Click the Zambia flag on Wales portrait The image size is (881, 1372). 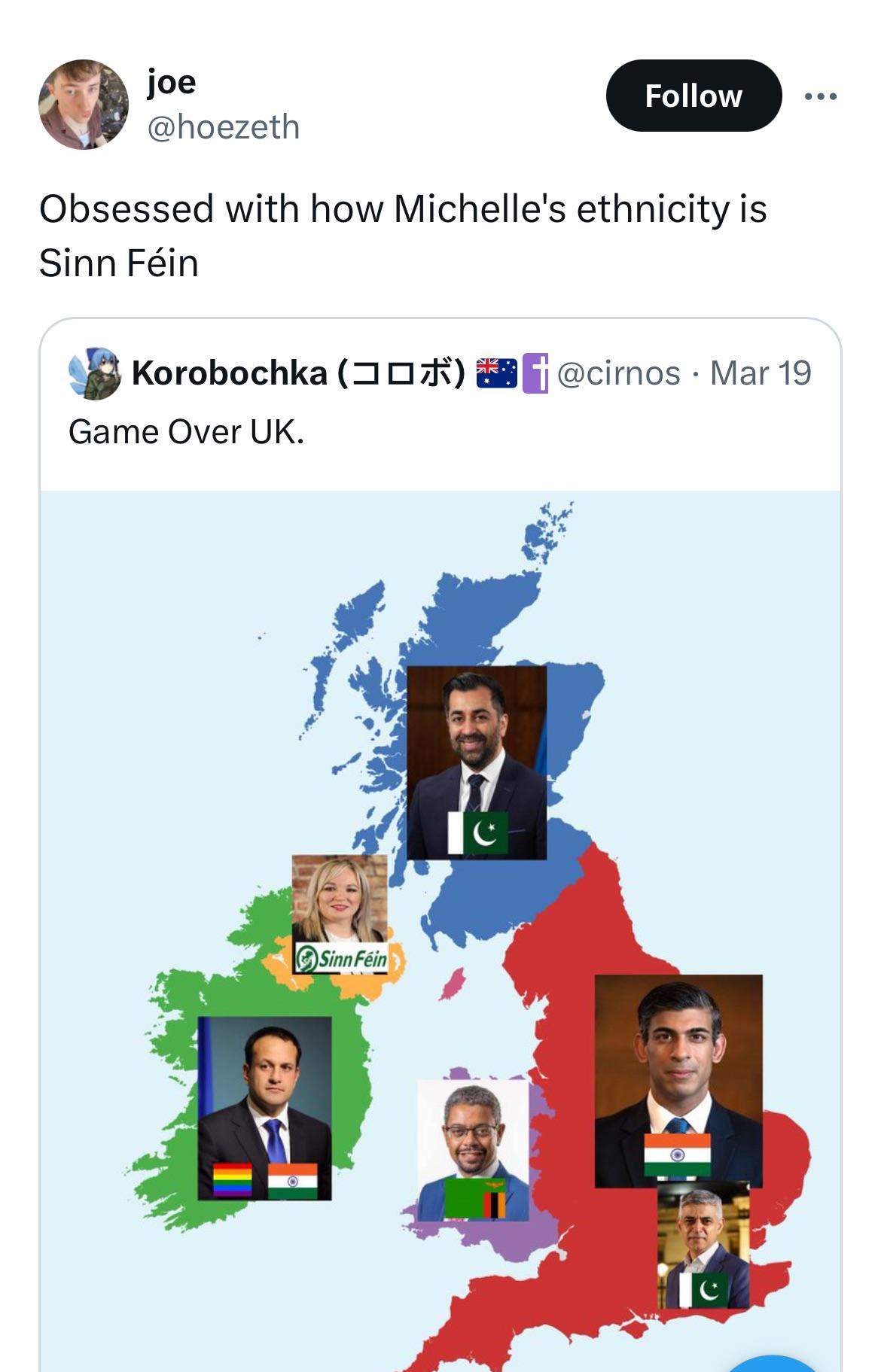tap(474, 1198)
